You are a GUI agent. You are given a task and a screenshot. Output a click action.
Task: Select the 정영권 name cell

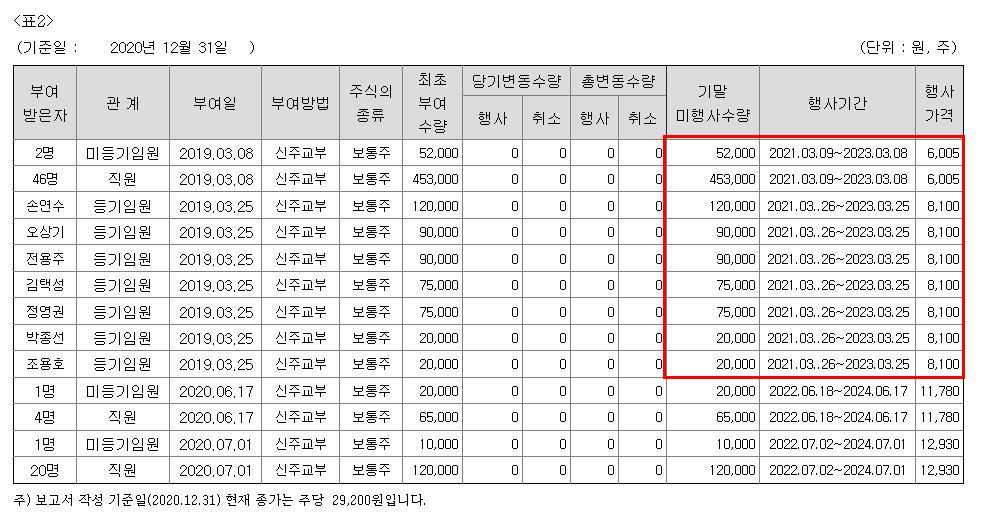pyautogui.click(x=45, y=311)
